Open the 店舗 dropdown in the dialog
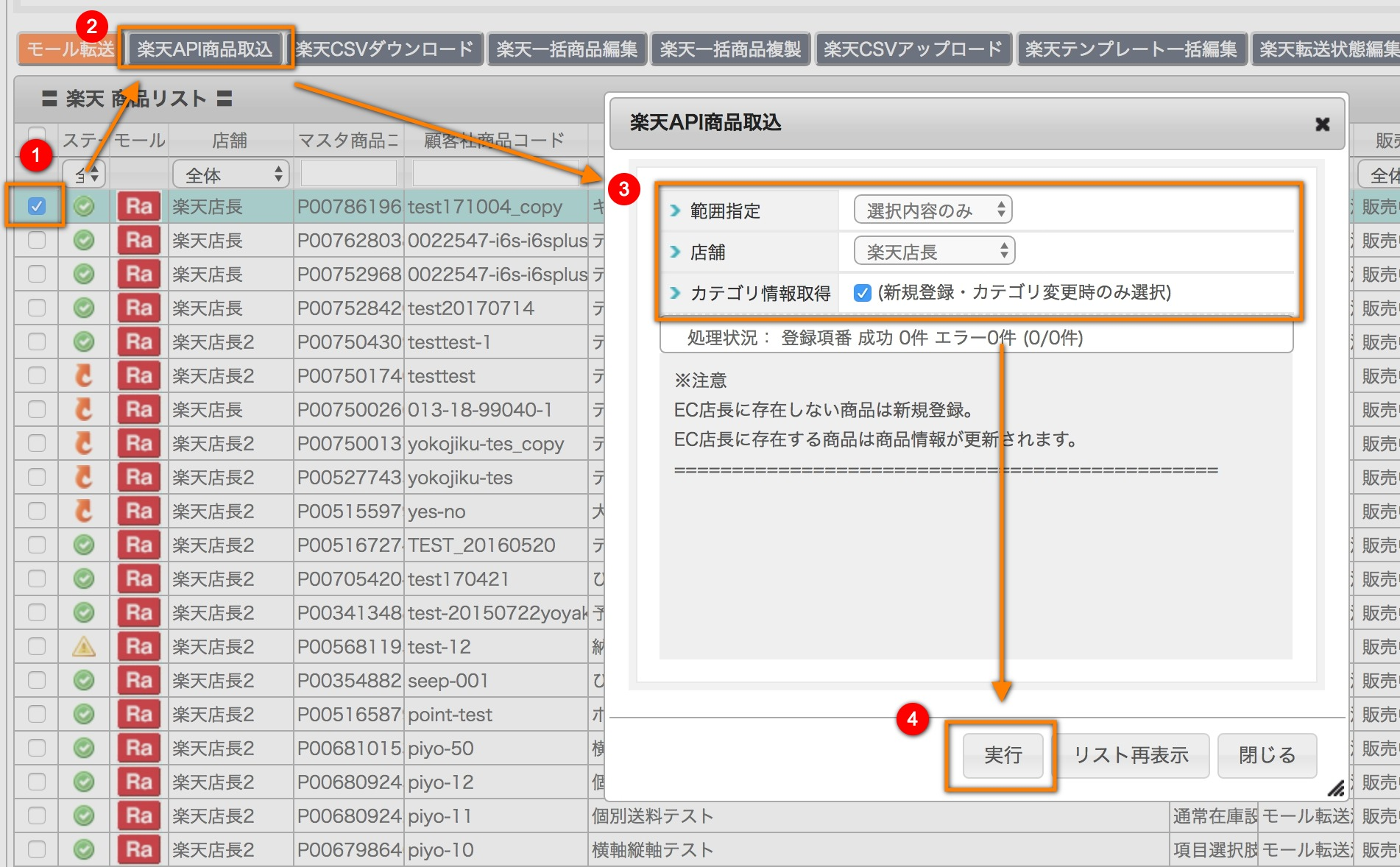 click(934, 252)
